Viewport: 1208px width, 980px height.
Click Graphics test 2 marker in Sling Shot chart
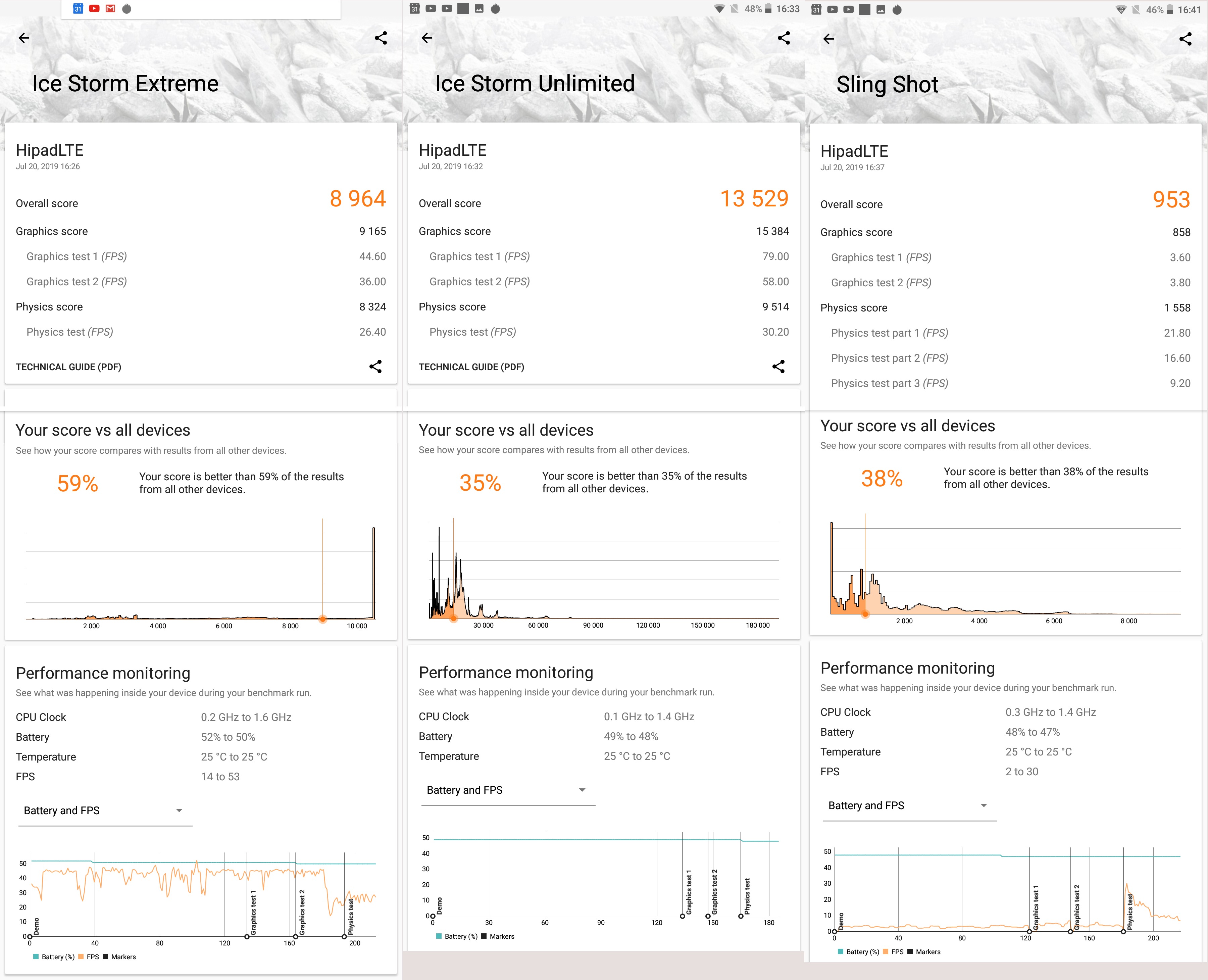[x=1070, y=931]
